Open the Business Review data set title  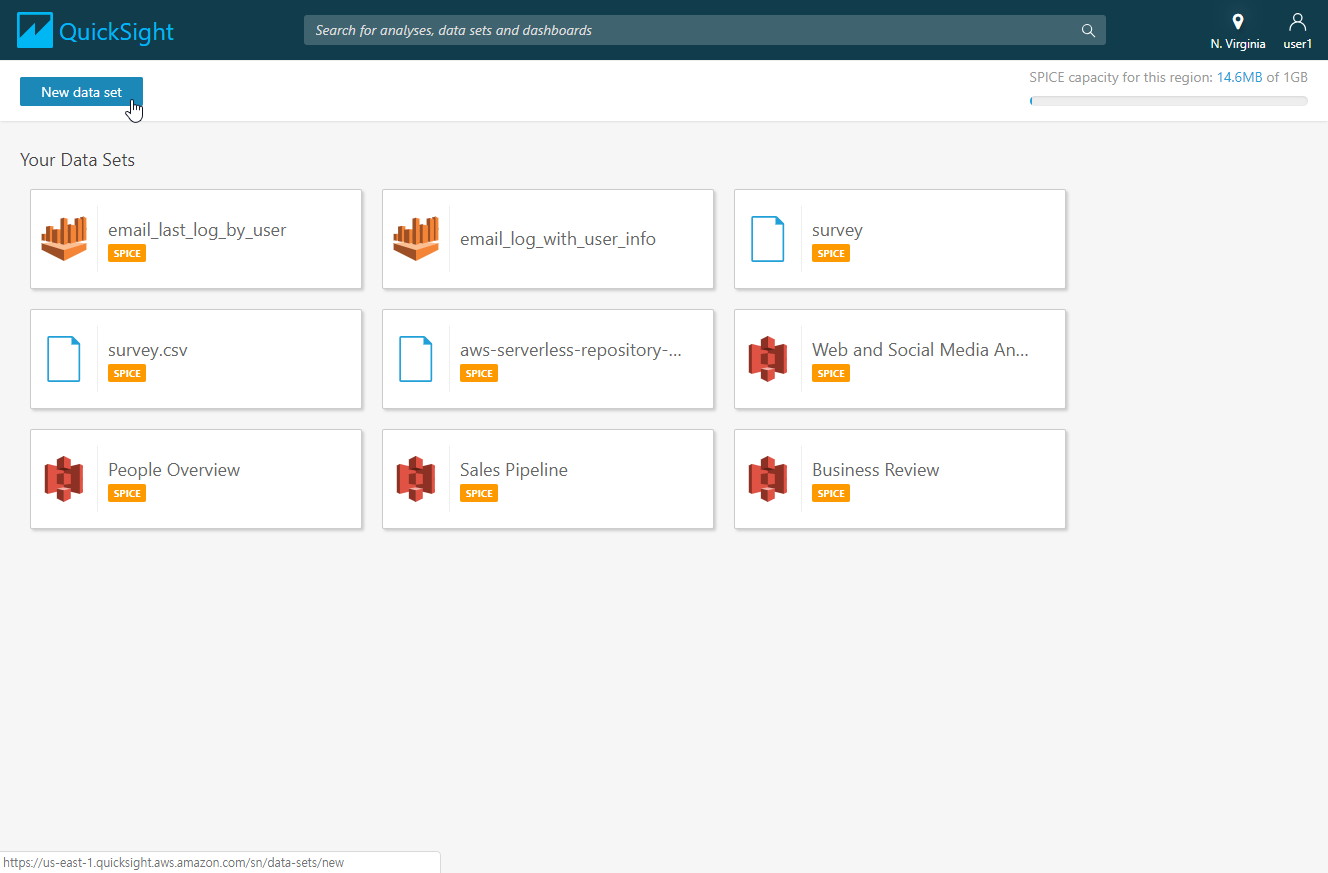876,470
